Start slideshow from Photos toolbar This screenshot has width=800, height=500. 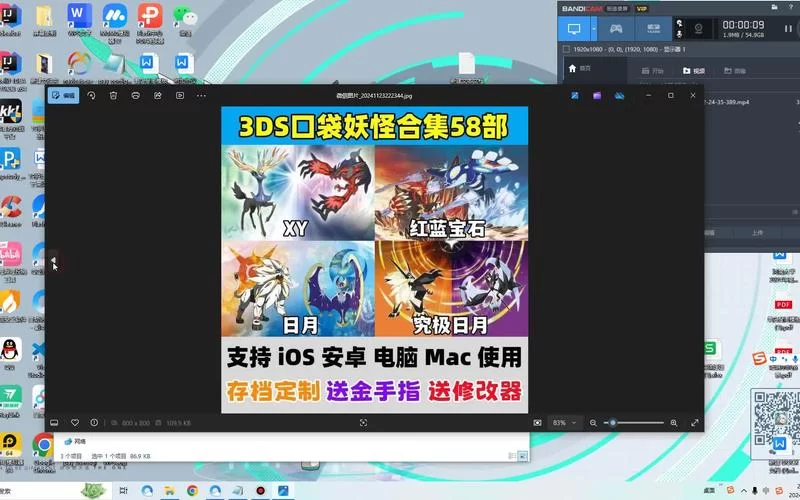click(180, 95)
